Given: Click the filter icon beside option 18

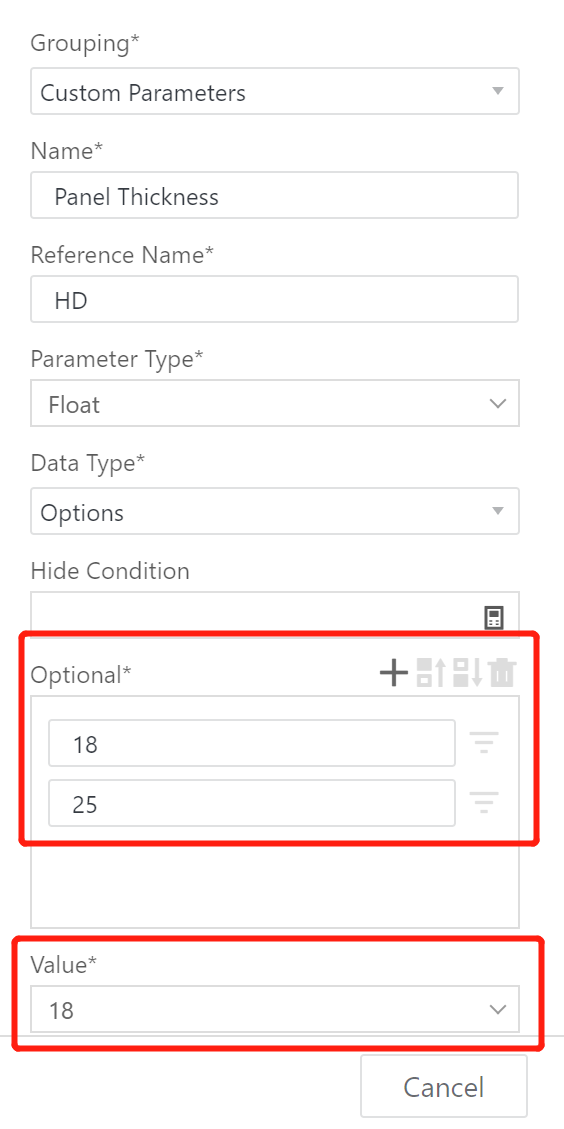Looking at the screenshot, I should [x=484, y=742].
